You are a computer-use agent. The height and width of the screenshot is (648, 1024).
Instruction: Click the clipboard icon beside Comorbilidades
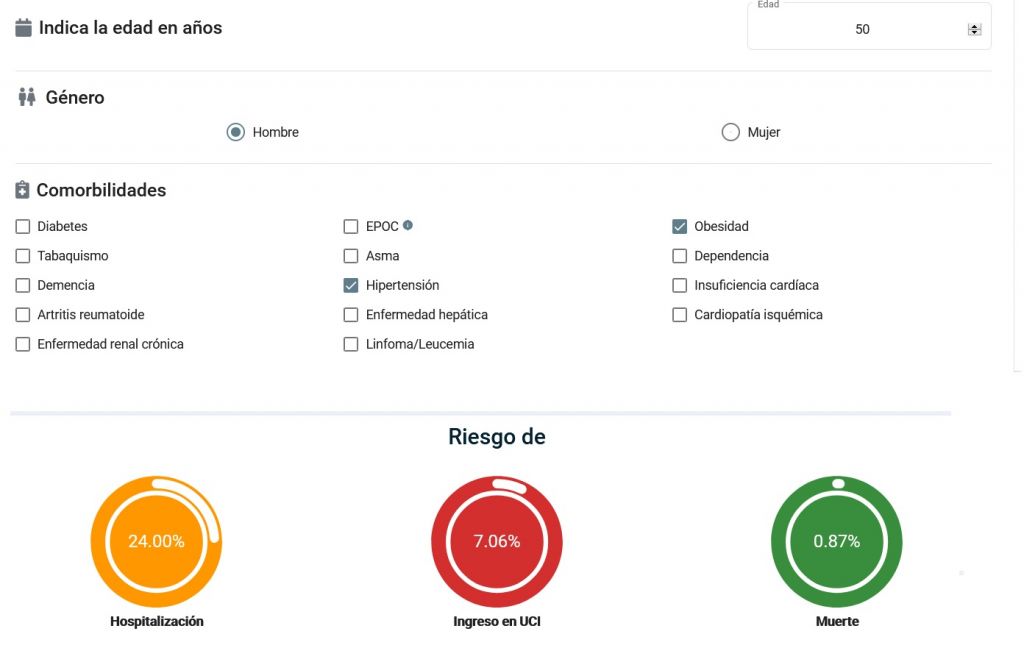click(x=23, y=190)
